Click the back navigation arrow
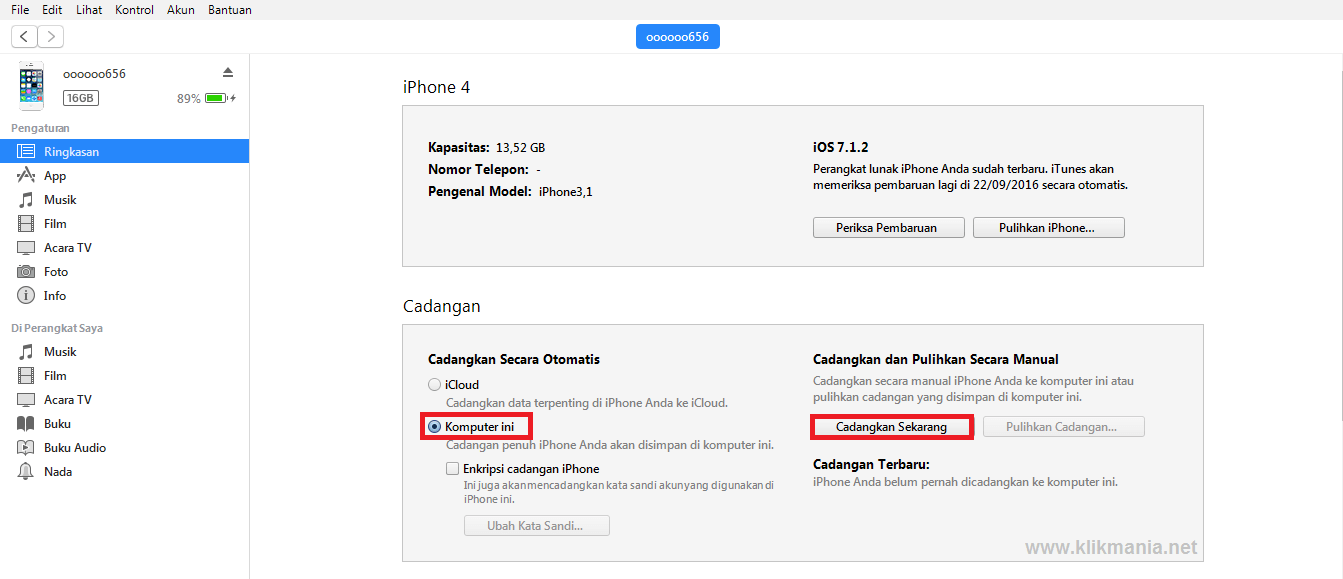Viewport: 1343px width, 579px height. (24, 37)
